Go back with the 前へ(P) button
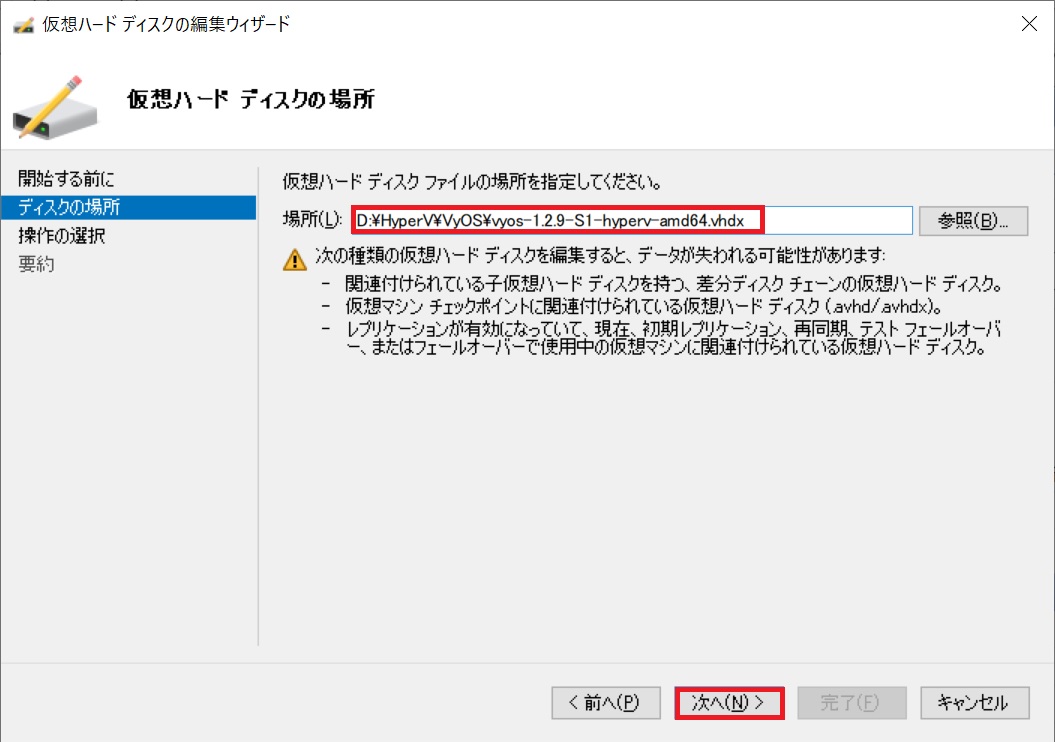Screen dimensions: 1055x742 click(x=606, y=703)
